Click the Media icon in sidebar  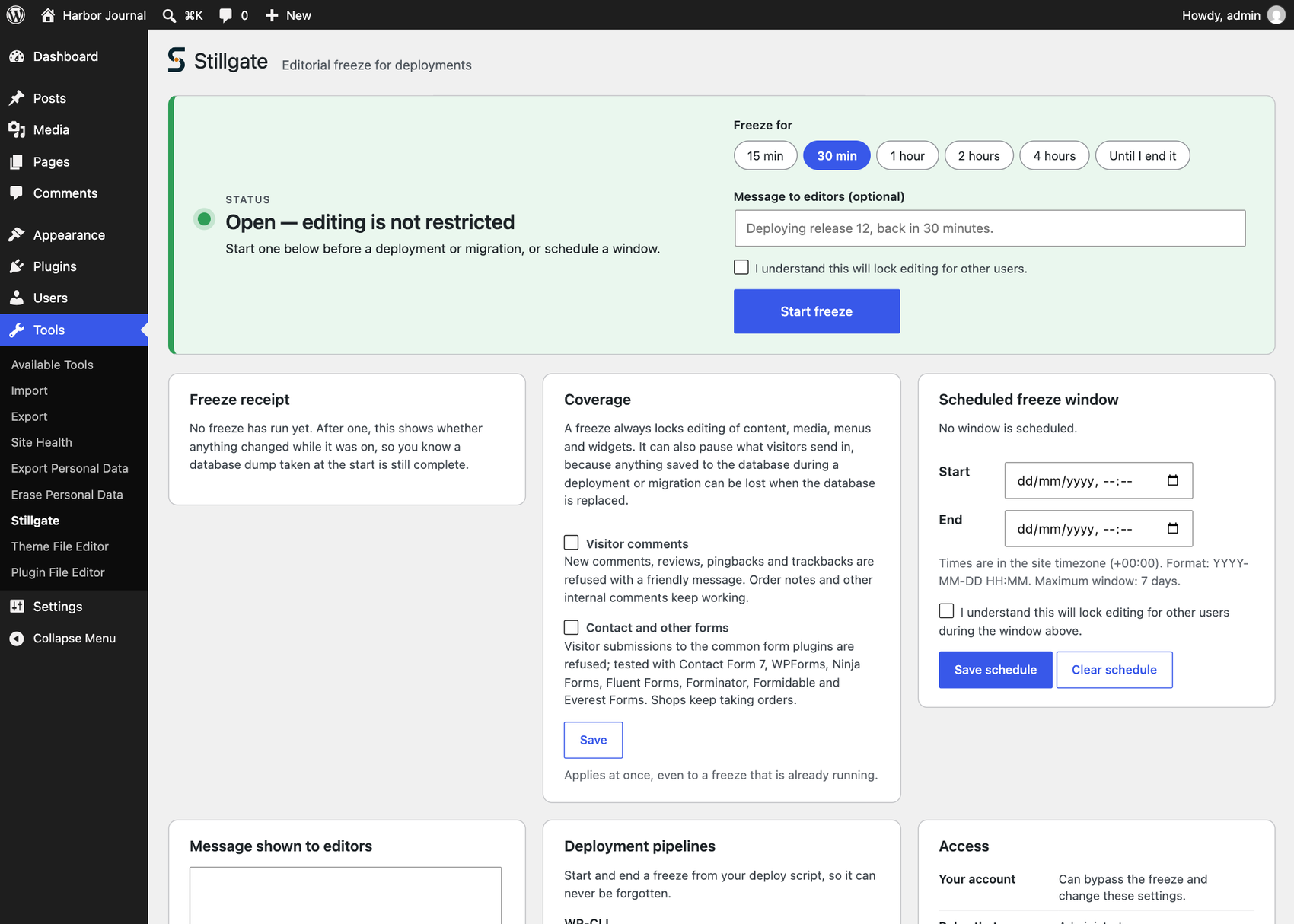coord(17,130)
